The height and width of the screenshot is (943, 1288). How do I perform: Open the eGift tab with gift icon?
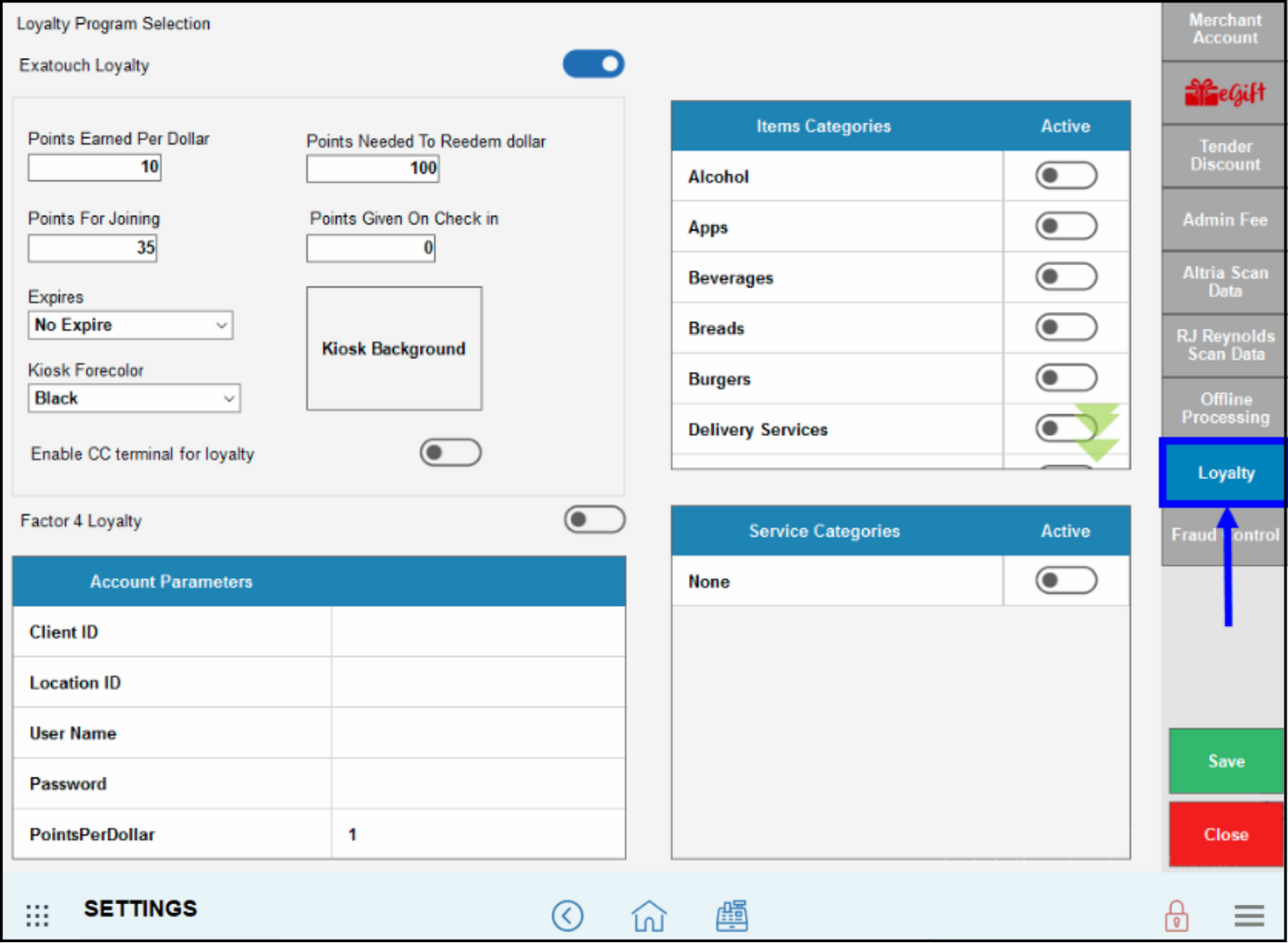[x=1224, y=93]
